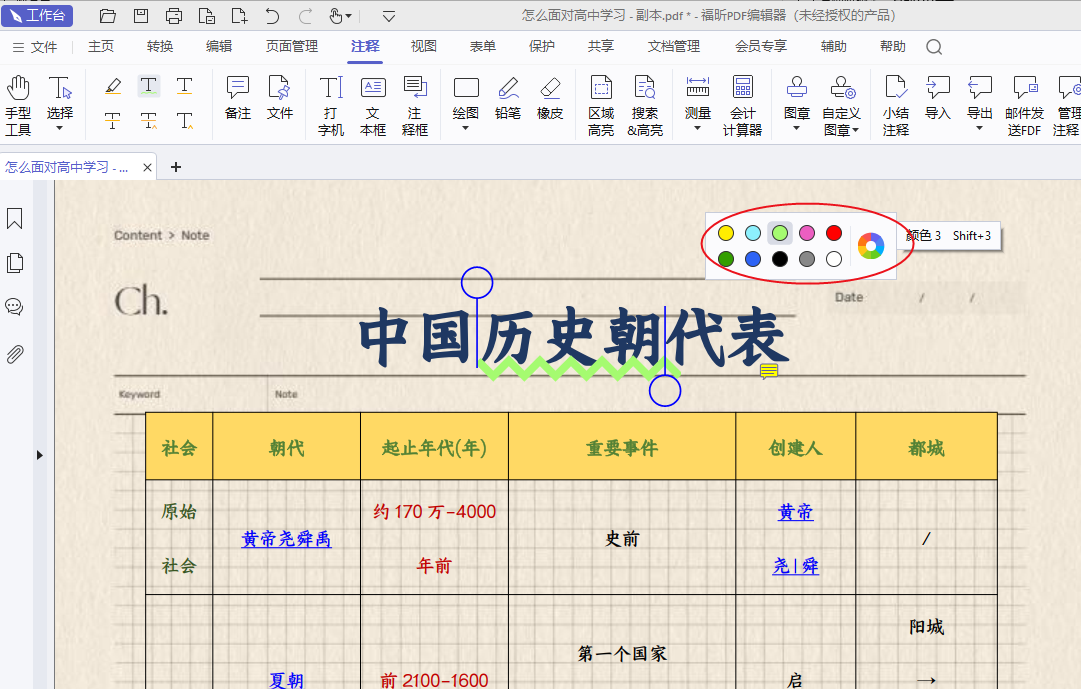
Task: Show the attachments paperclip panel
Action: pos(15,354)
